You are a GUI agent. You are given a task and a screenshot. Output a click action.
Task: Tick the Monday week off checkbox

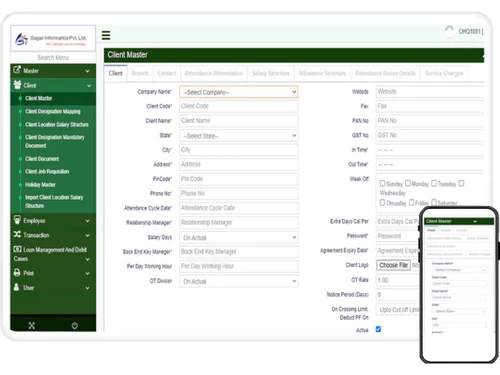407,183
